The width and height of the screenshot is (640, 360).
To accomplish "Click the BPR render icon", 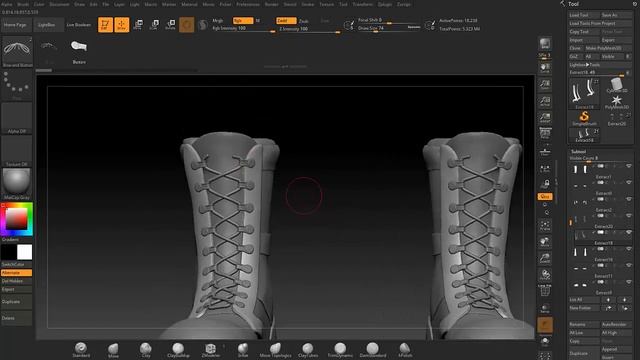I will pos(544,44).
